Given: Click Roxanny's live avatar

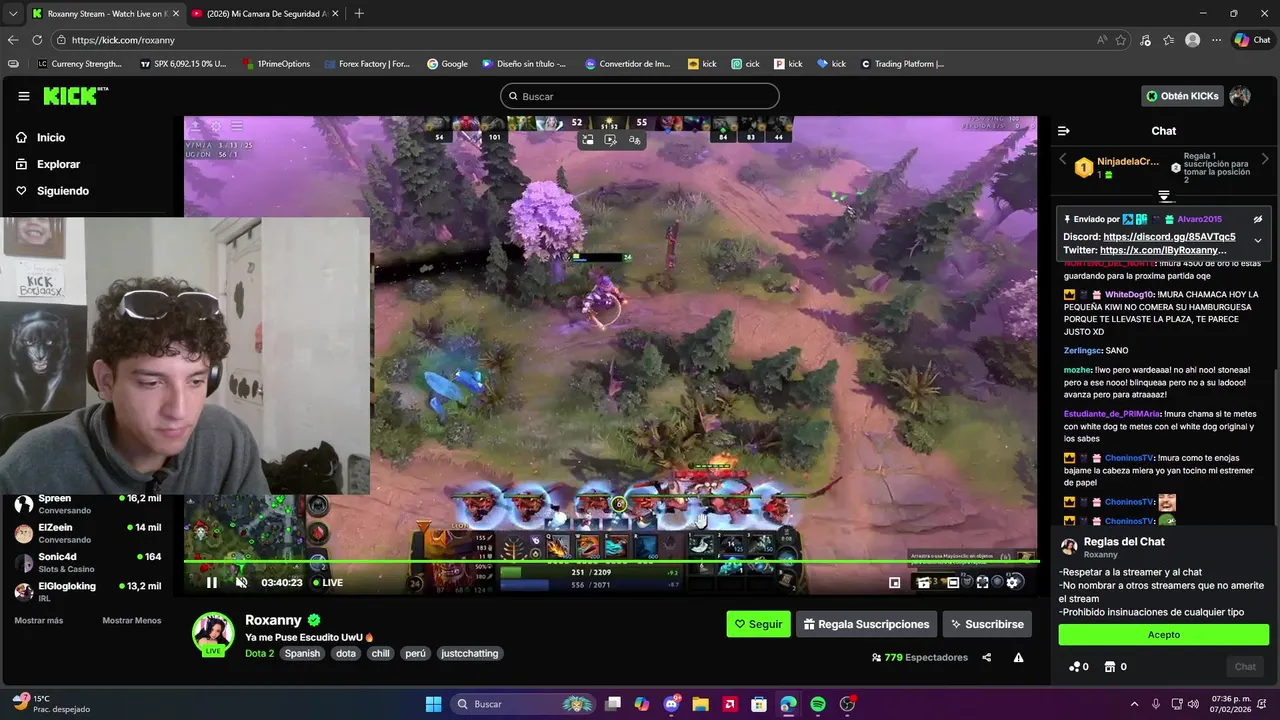Looking at the screenshot, I should 213,633.
